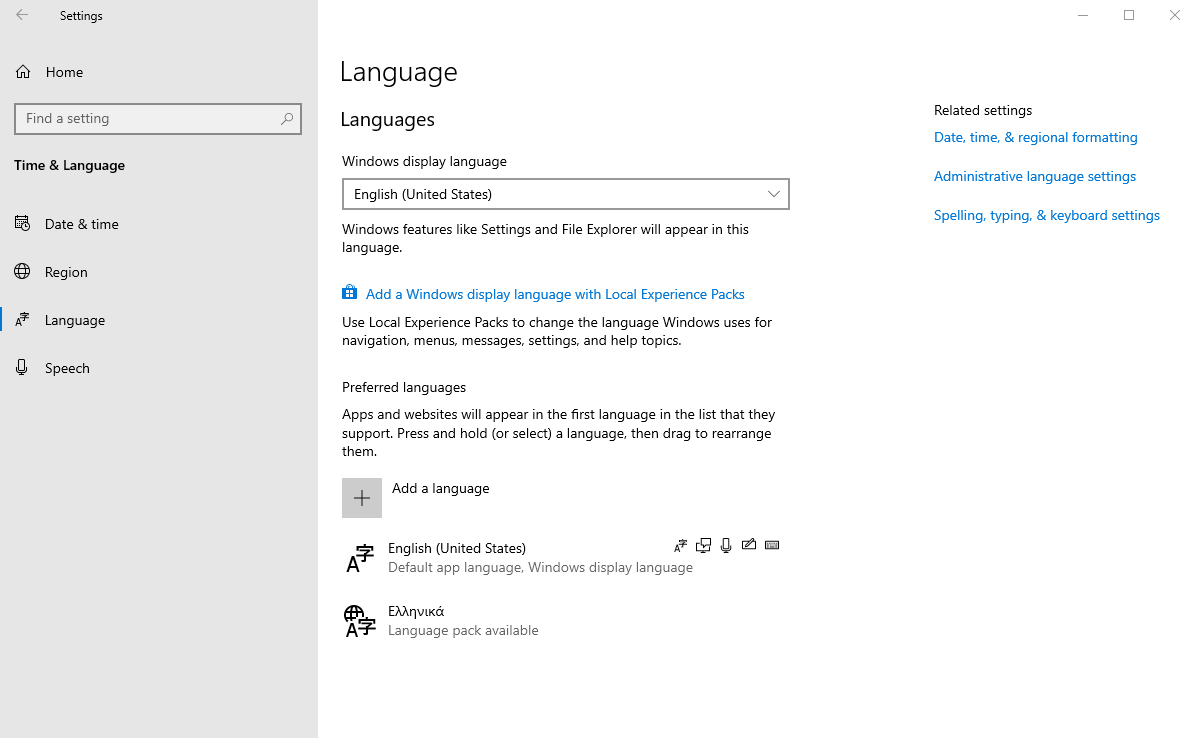
Task: Open Add a Windows display language link
Action: coord(555,294)
